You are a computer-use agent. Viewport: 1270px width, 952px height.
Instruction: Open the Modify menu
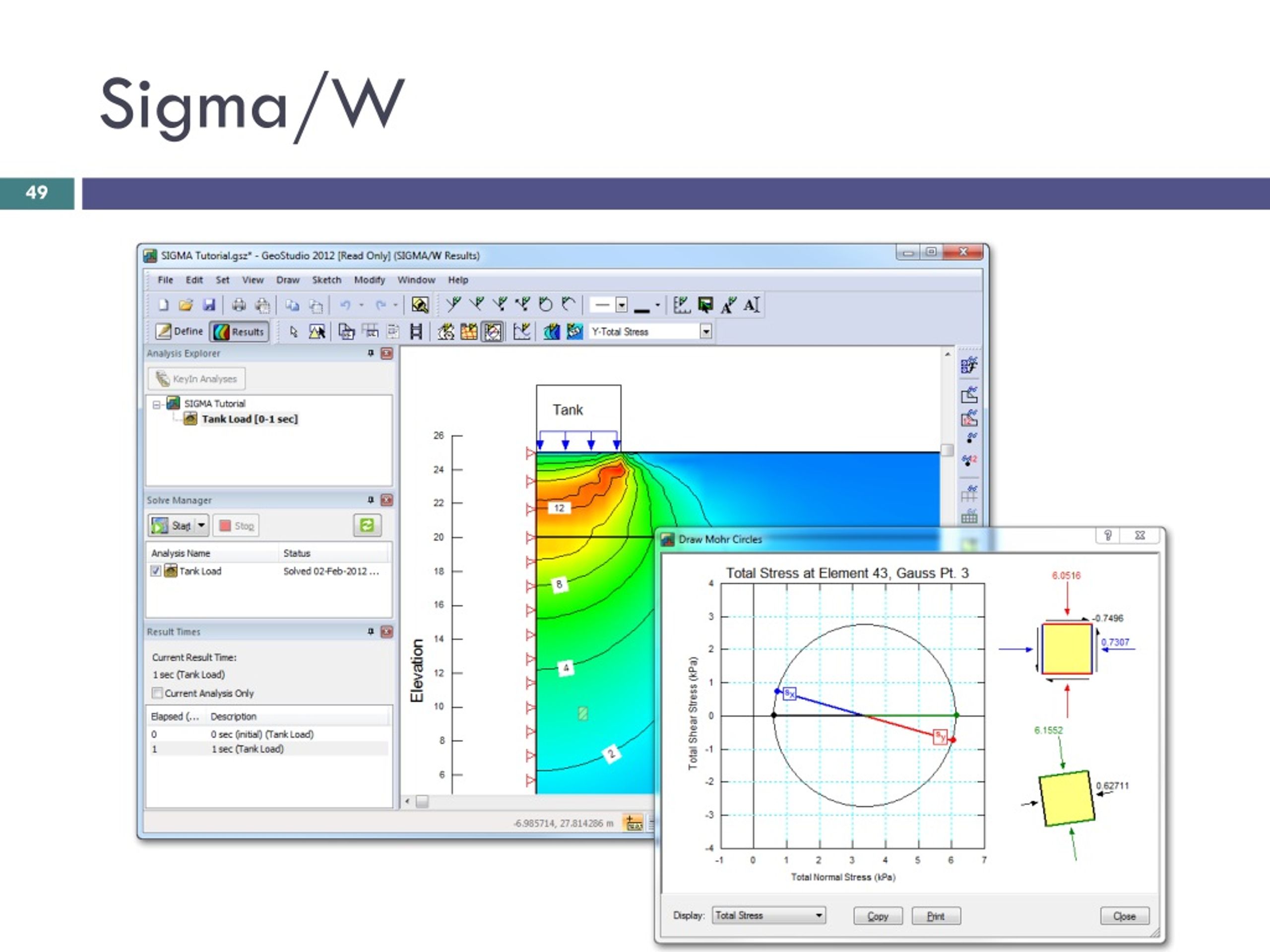tap(369, 280)
